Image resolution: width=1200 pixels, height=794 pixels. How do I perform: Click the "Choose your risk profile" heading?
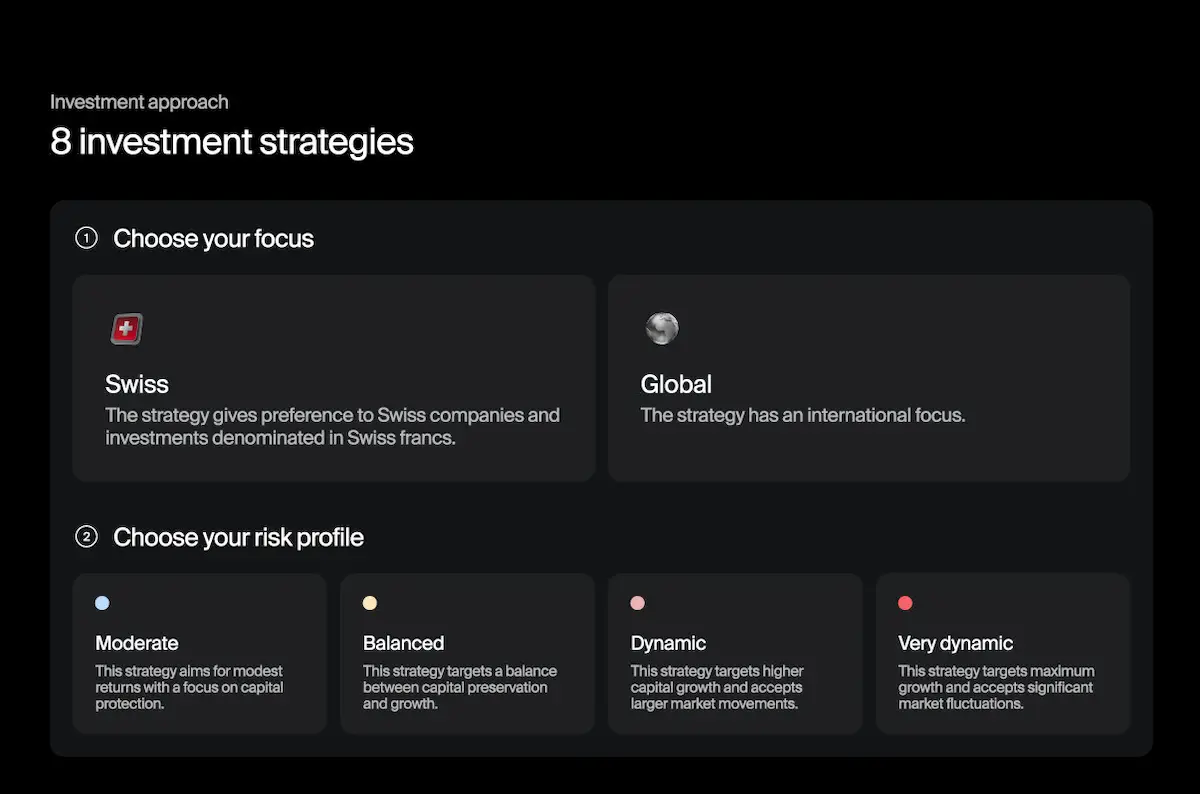[x=238, y=538]
